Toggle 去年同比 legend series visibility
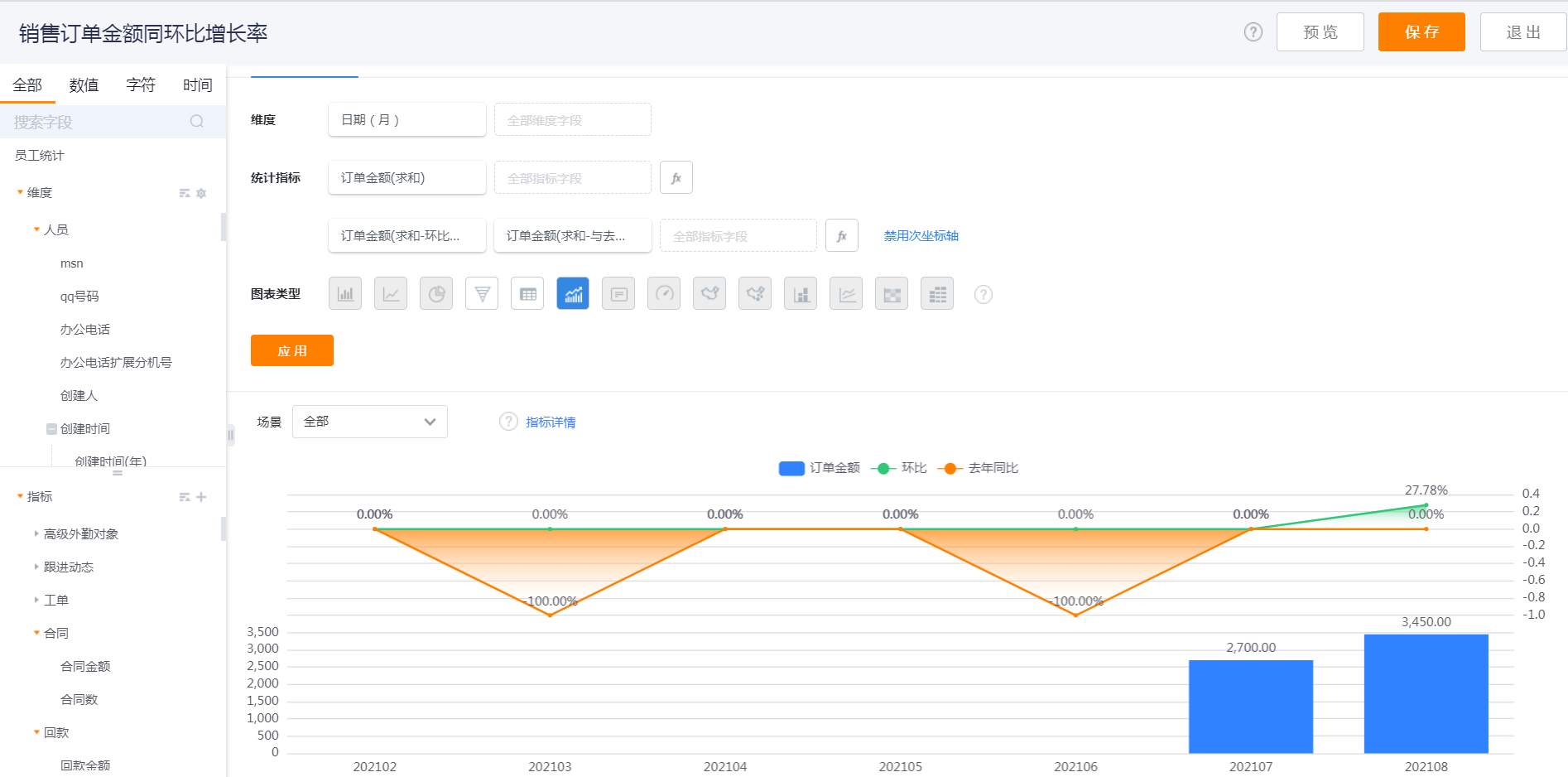This screenshot has width=1568, height=777. pyautogui.click(x=979, y=468)
